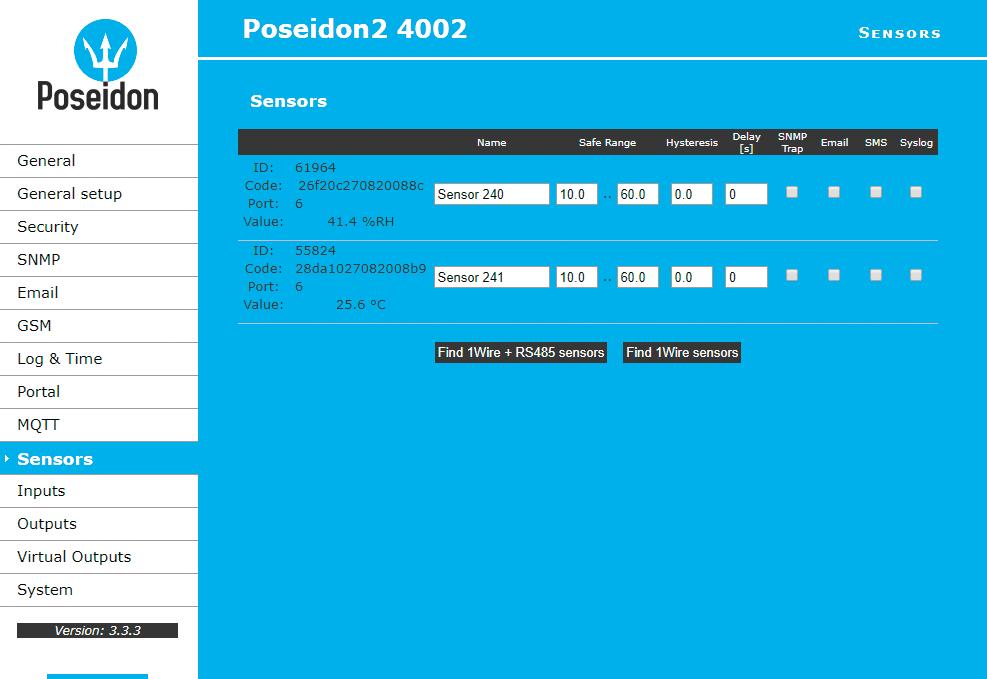The image size is (987, 679).
Task: Click the Safe Range column header
Action: (x=607, y=143)
